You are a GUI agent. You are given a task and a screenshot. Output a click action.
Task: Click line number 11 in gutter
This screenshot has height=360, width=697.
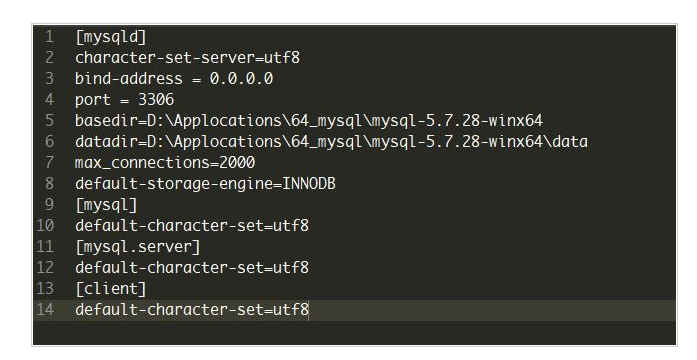click(x=45, y=247)
